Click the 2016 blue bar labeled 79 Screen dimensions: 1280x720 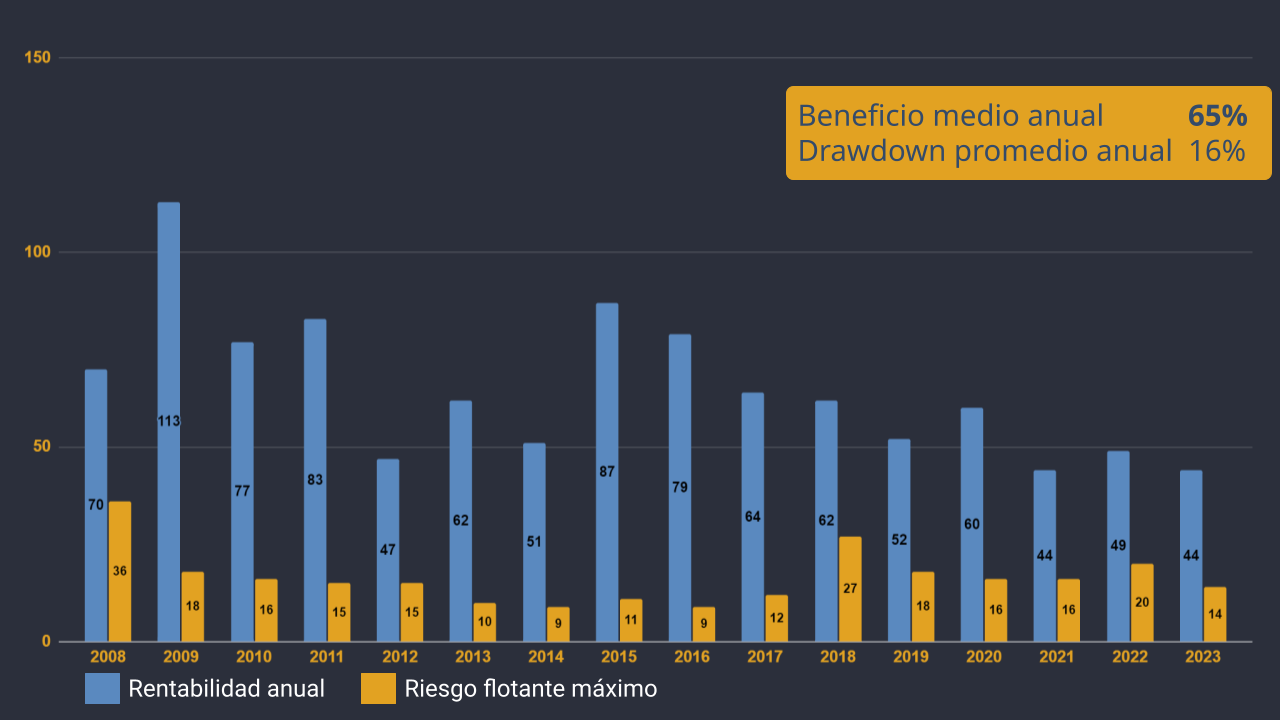(x=680, y=487)
